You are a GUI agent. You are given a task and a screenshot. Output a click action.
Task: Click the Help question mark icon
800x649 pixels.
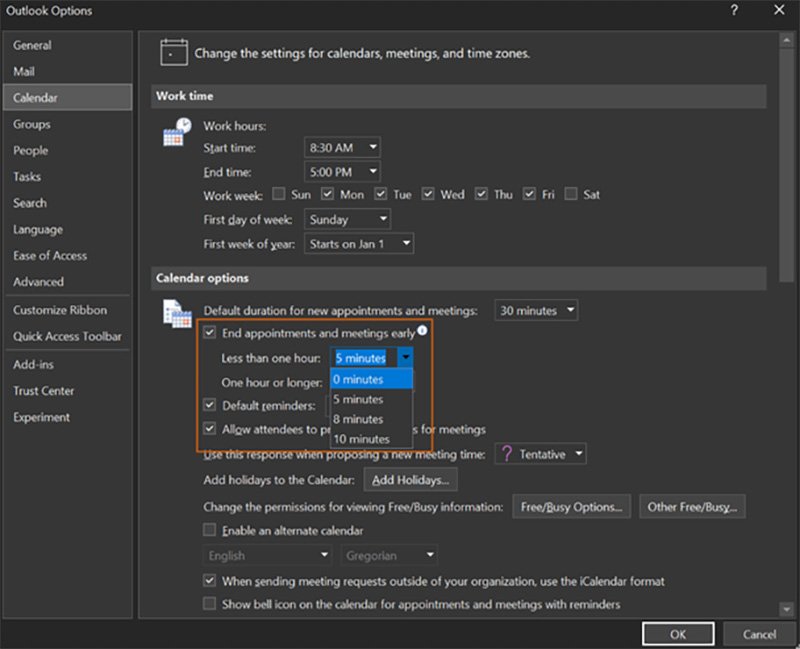tap(734, 10)
